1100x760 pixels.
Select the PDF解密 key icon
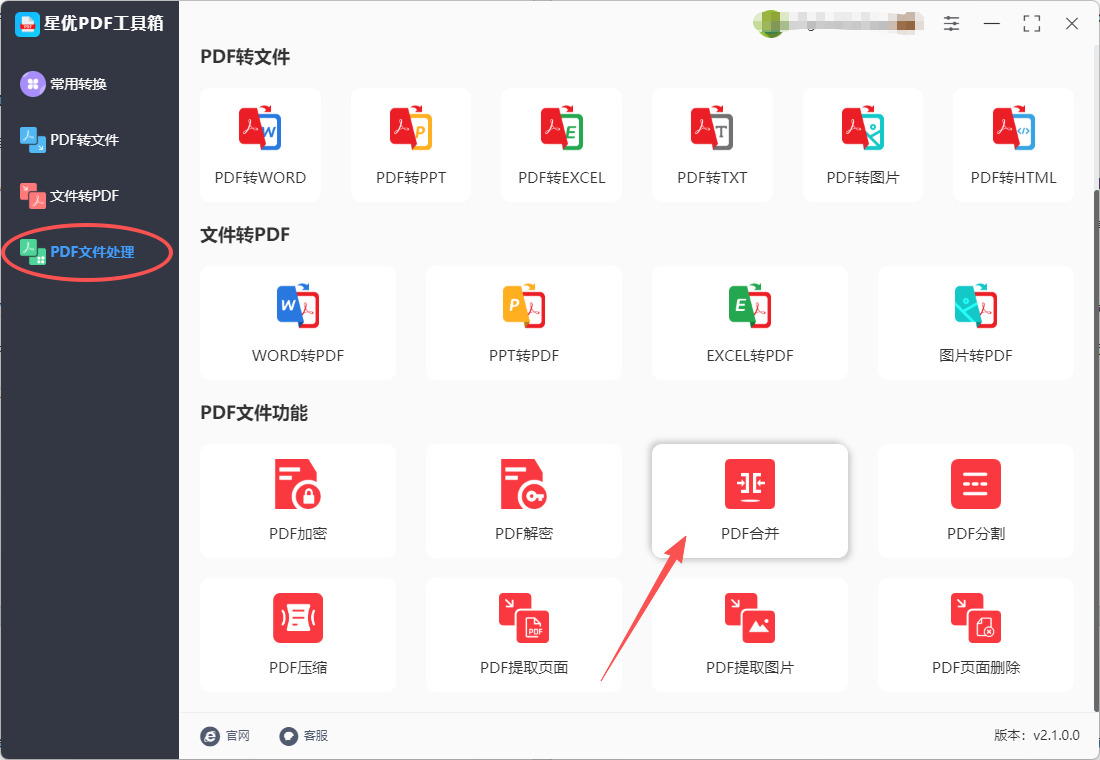point(524,484)
